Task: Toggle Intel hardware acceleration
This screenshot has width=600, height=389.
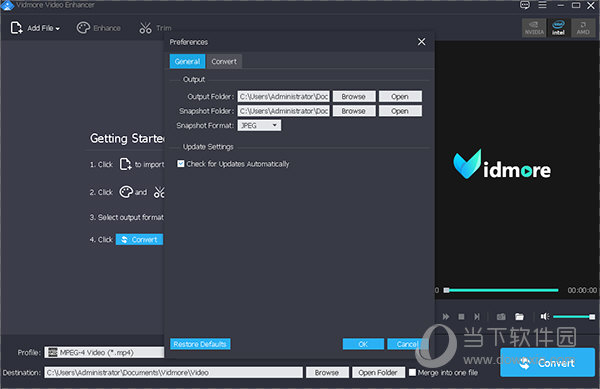Action: tap(558, 28)
